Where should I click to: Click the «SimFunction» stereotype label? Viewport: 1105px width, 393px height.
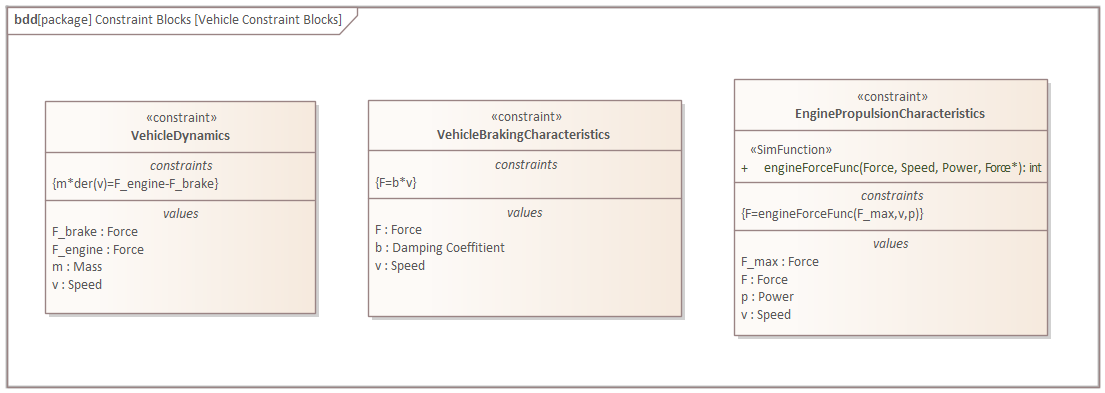(x=791, y=150)
